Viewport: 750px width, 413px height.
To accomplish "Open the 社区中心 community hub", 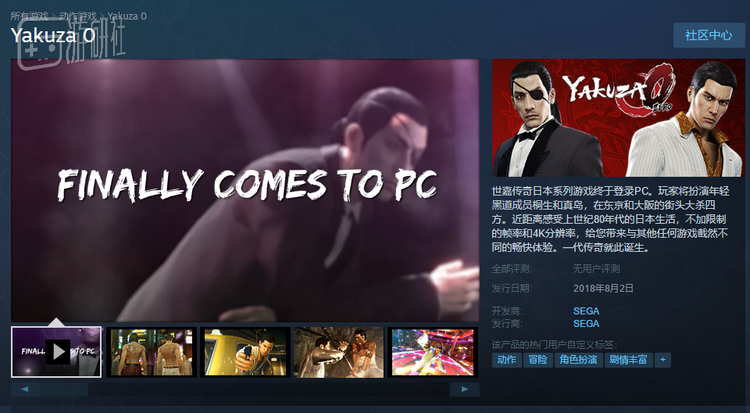I will (709, 35).
